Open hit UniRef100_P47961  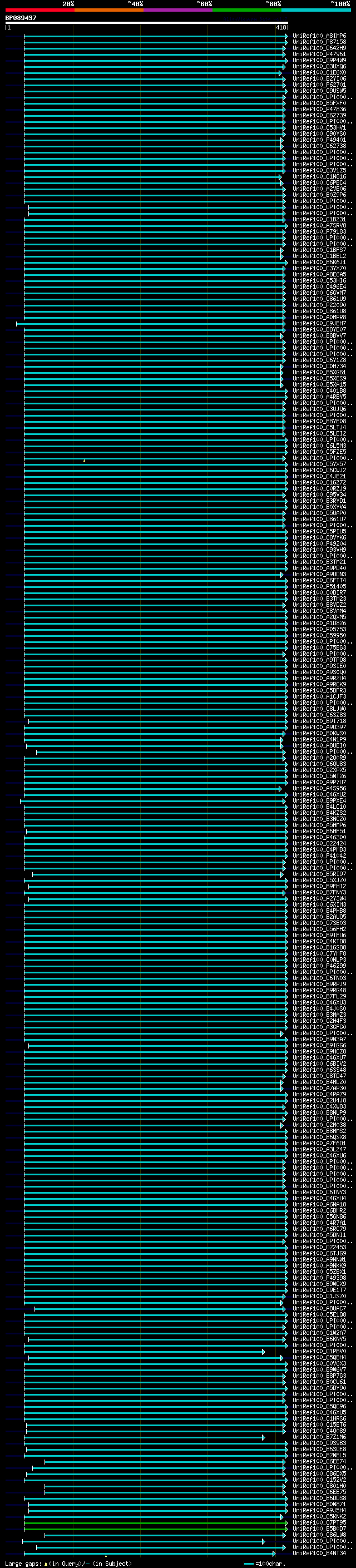[x=319, y=54]
